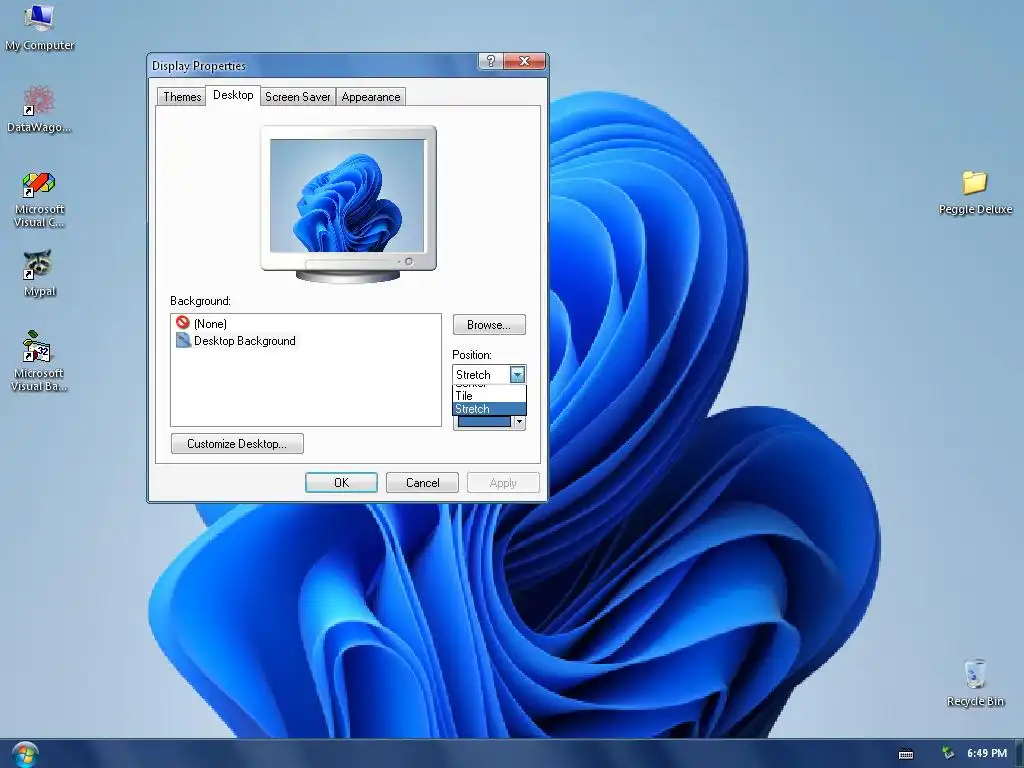This screenshot has height=768, width=1024.
Task: Close the Display Properties dialog
Action: click(524, 61)
